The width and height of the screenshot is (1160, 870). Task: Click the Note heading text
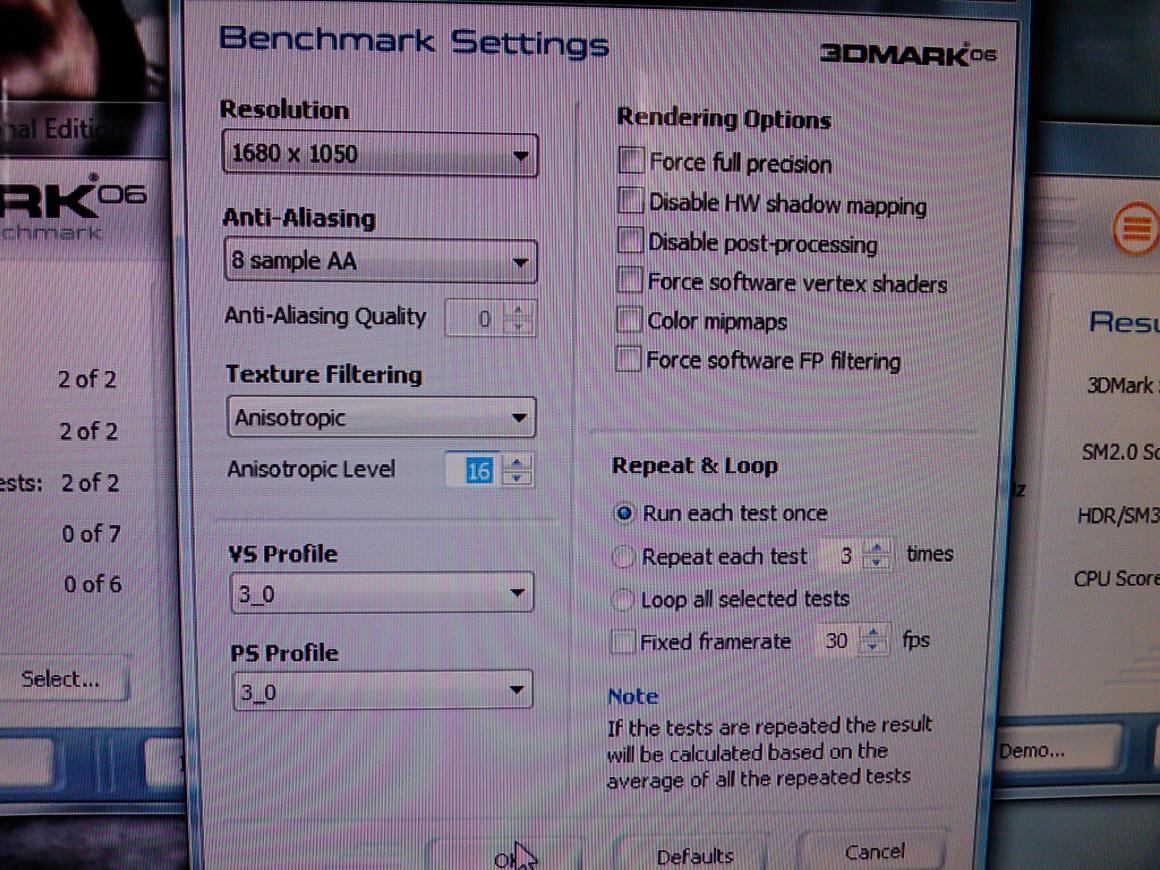point(633,696)
